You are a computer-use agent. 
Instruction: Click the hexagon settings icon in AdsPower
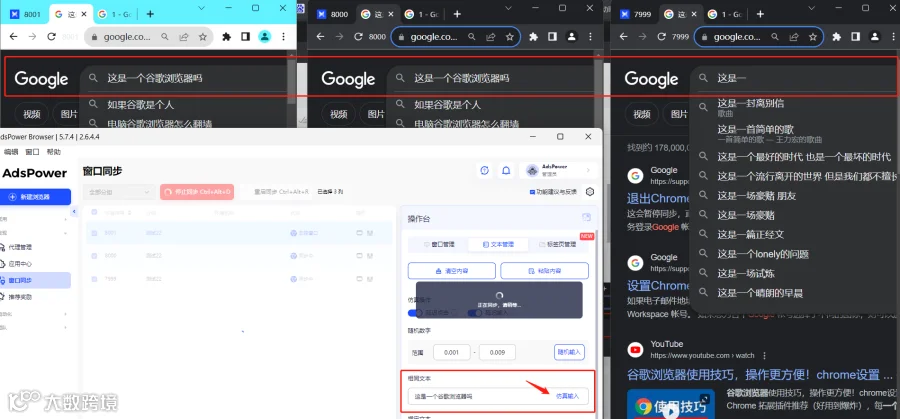pyautogui.click(x=589, y=192)
